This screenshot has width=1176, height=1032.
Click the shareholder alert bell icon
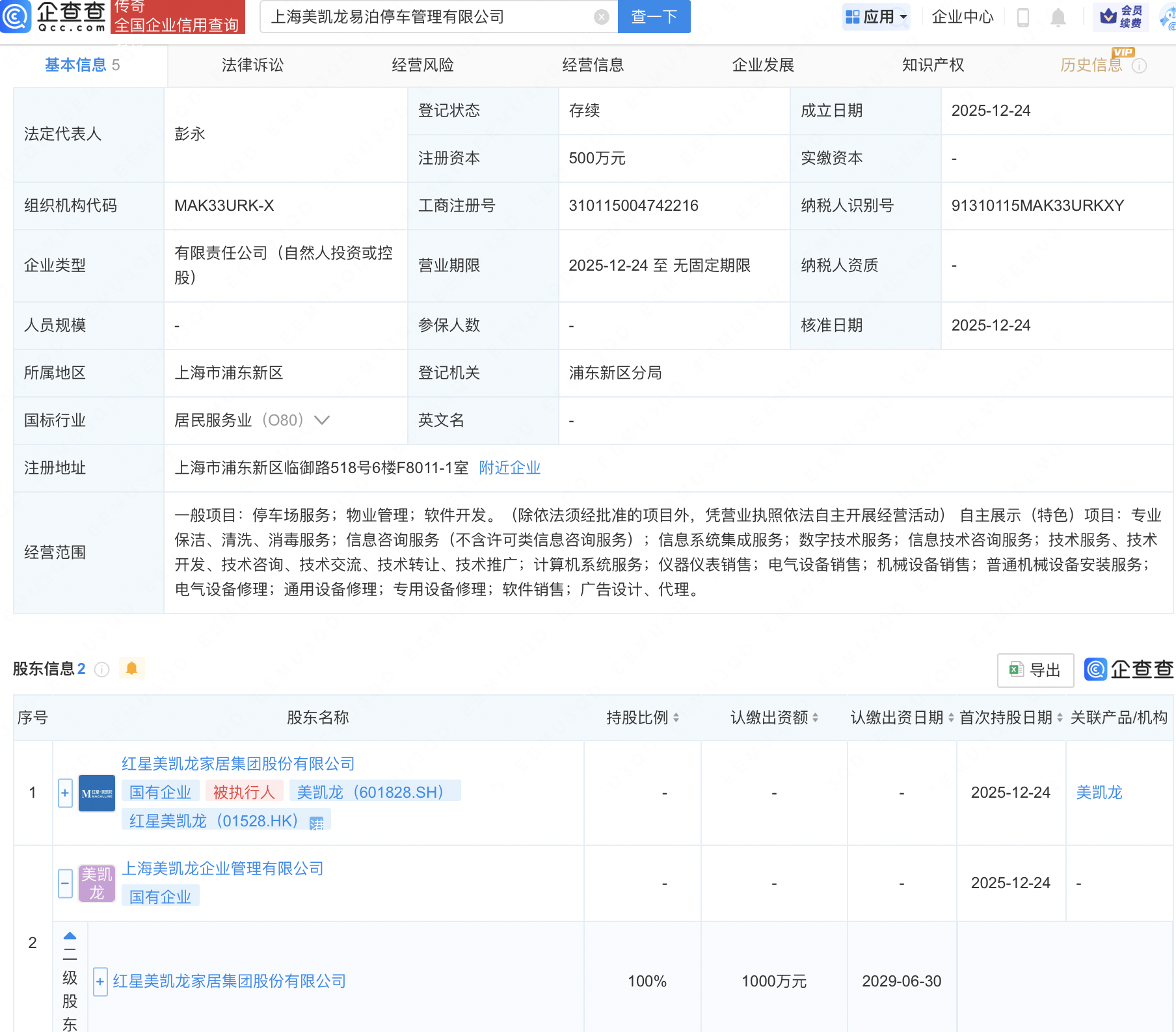click(131, 668)
